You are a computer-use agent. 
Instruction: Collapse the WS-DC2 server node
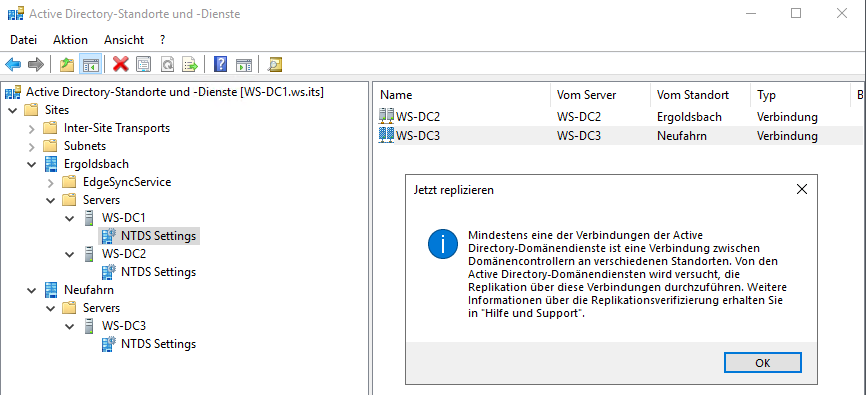[x=69, y=254]
